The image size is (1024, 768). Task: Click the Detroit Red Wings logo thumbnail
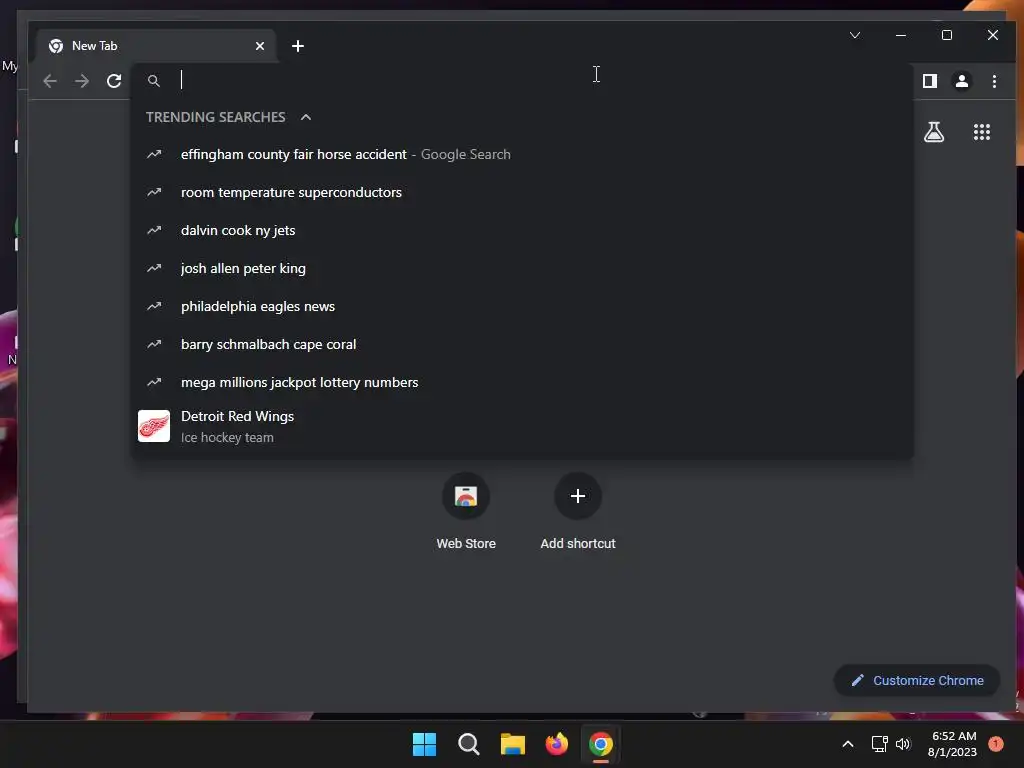(154, 426)
